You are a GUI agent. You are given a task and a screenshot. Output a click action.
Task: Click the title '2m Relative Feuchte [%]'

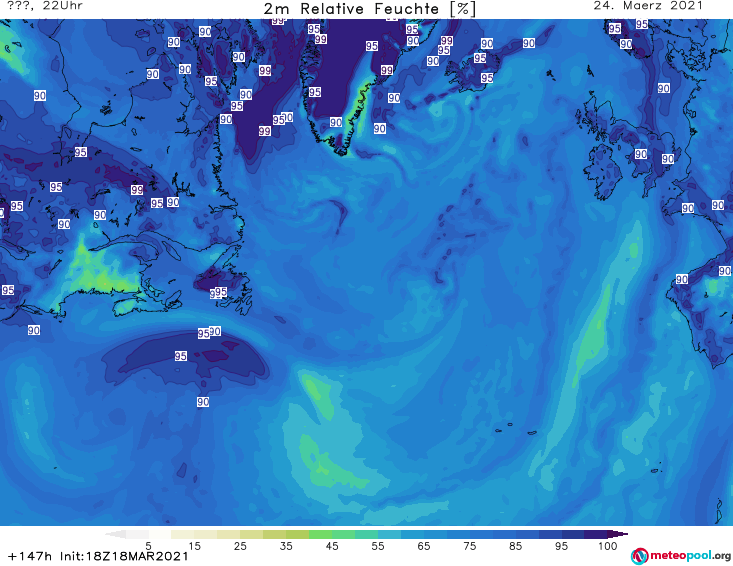tap(369, 9)
